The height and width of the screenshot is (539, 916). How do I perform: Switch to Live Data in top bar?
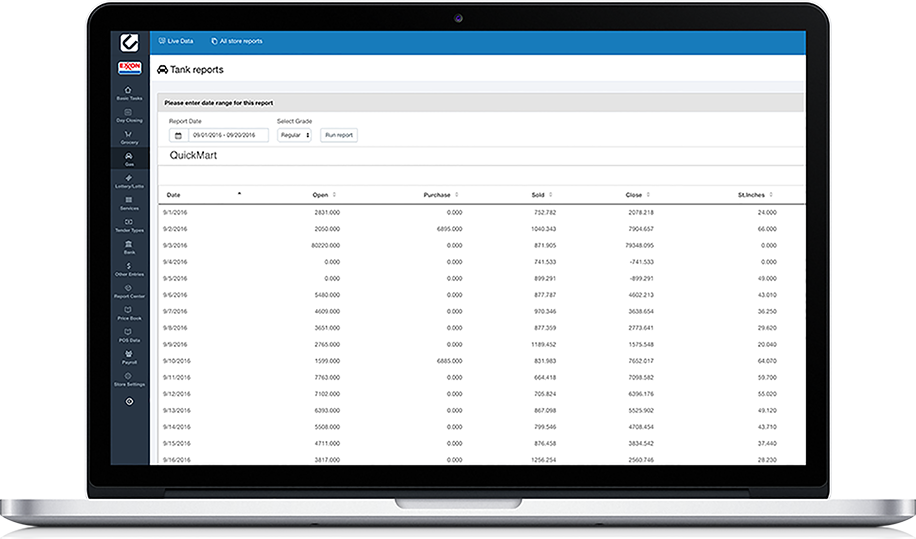[x=176, y=41]
